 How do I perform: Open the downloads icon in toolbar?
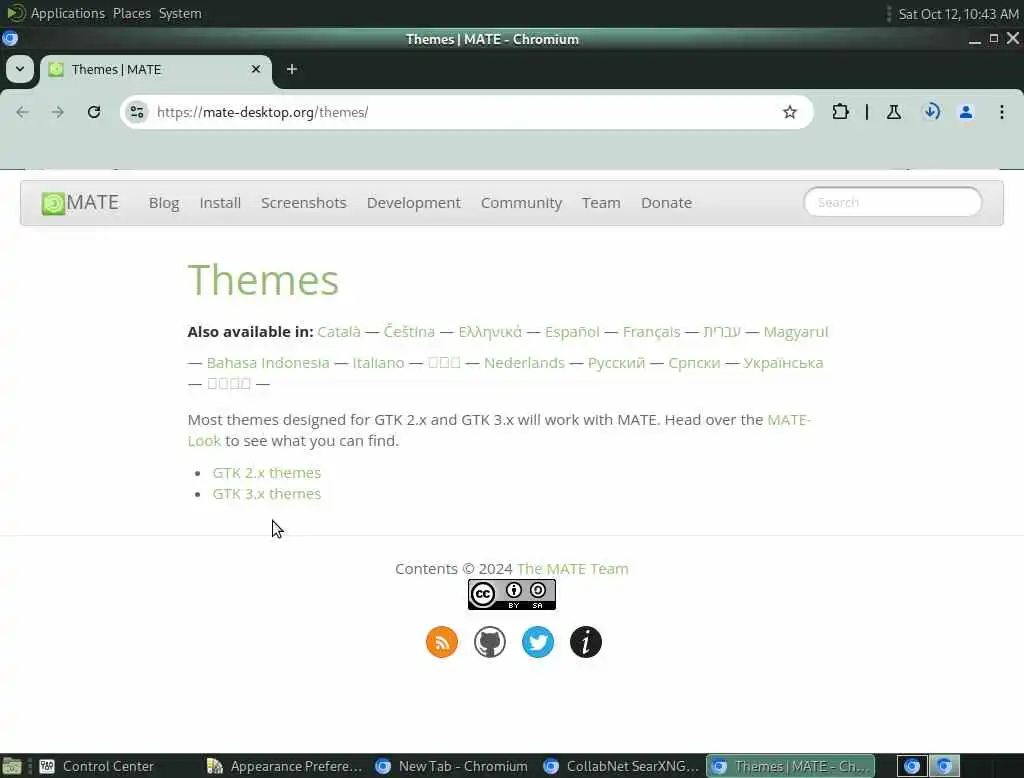click(931, 112)
